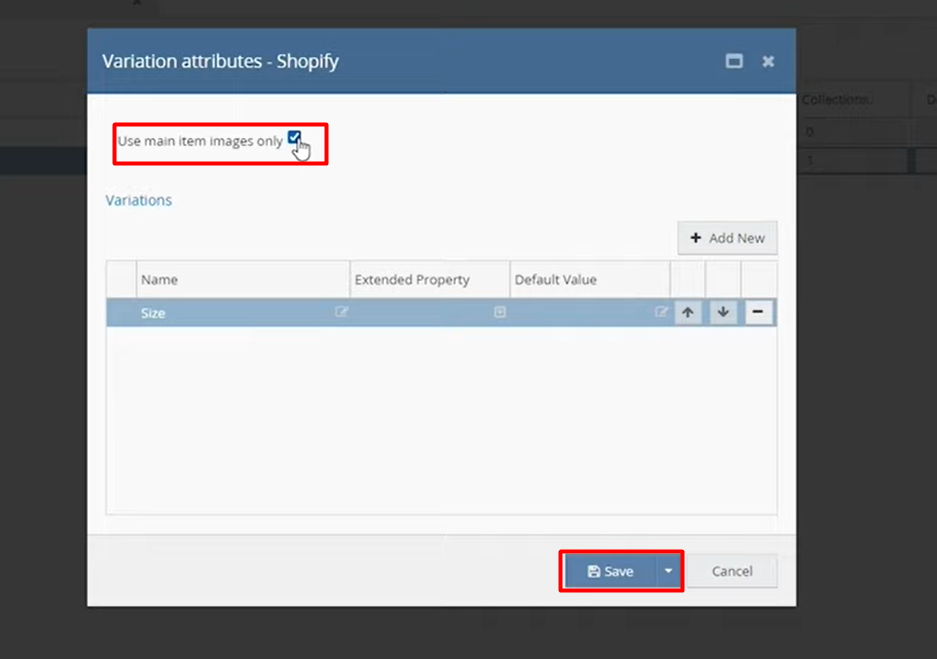Toggle the Use main item images only checkbox

pyautogui.click(x=294, y=138)
